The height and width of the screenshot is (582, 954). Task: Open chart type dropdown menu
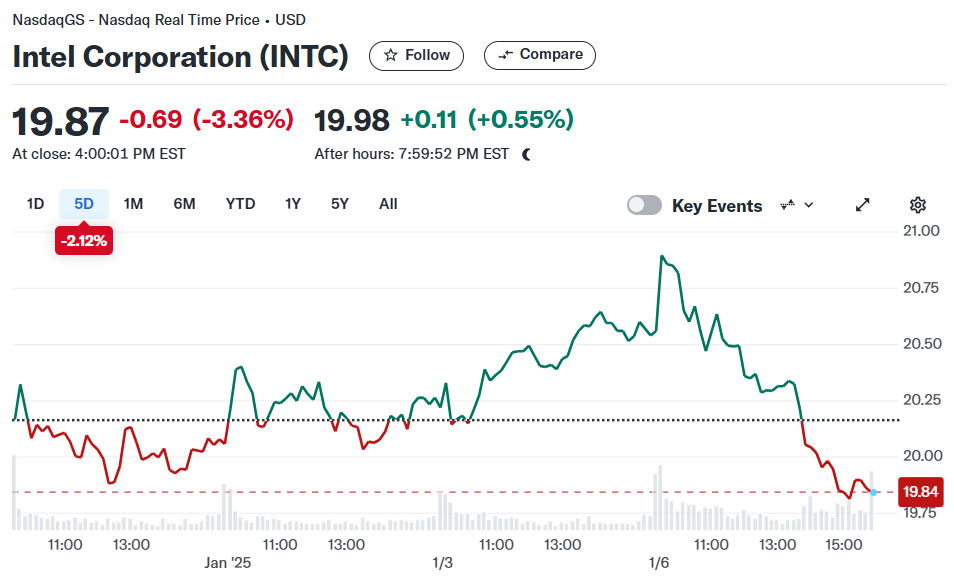tap(797, 206)
